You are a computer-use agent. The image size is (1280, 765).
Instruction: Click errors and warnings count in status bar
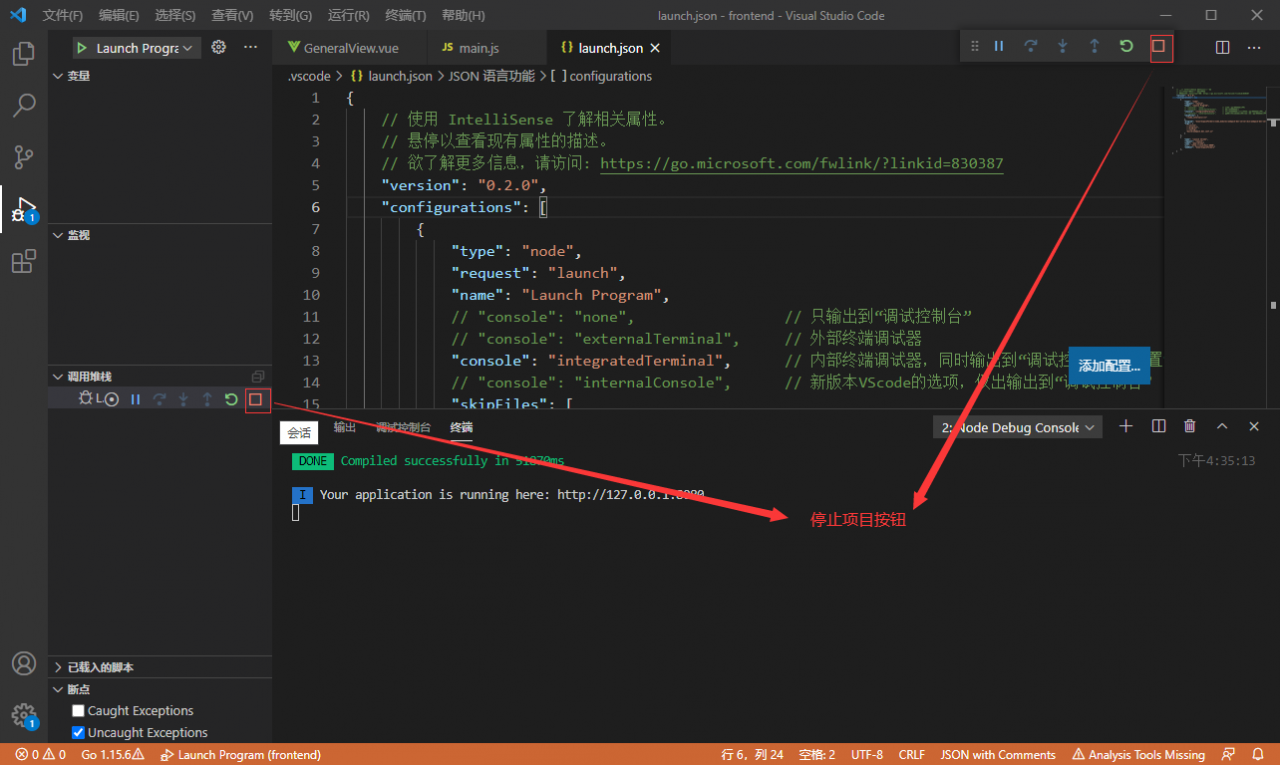41,755
